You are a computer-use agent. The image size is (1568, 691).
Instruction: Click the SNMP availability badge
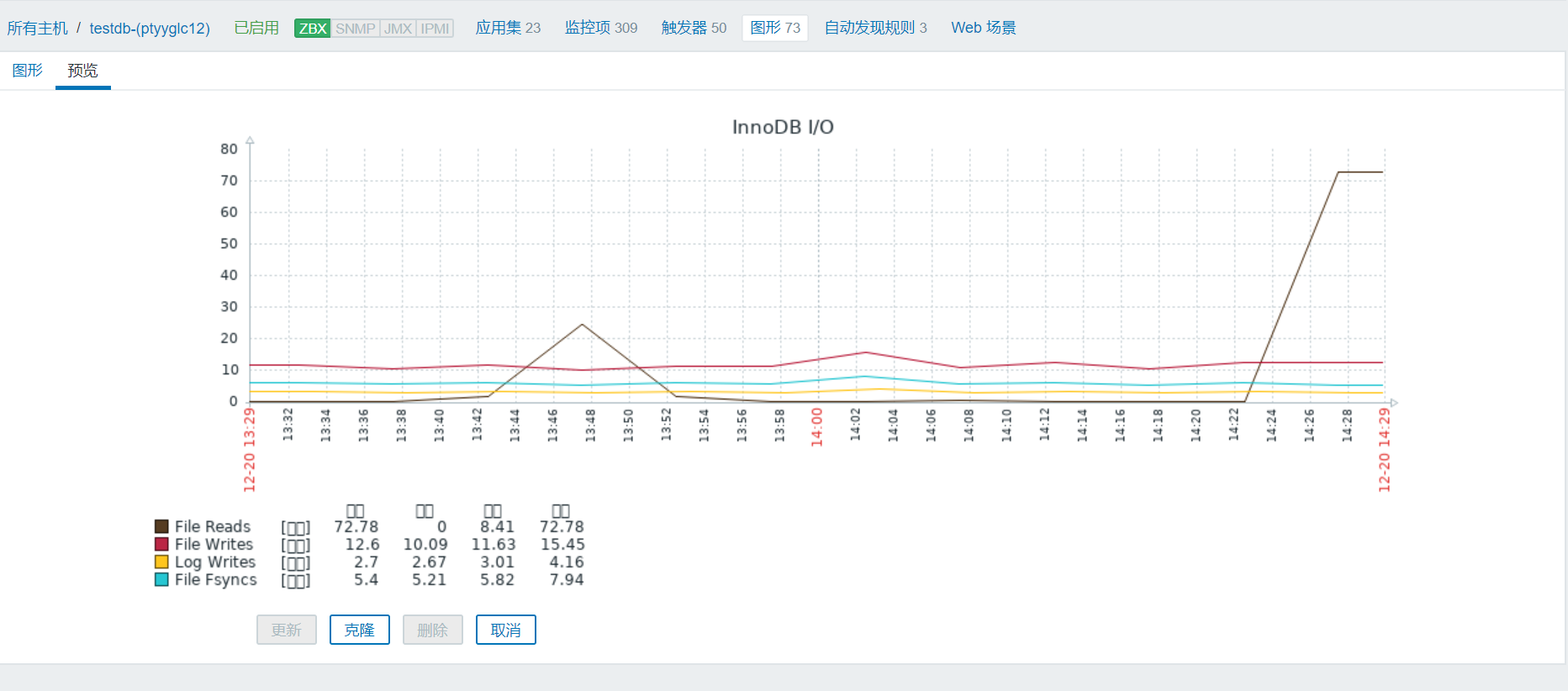coord(356,29)
